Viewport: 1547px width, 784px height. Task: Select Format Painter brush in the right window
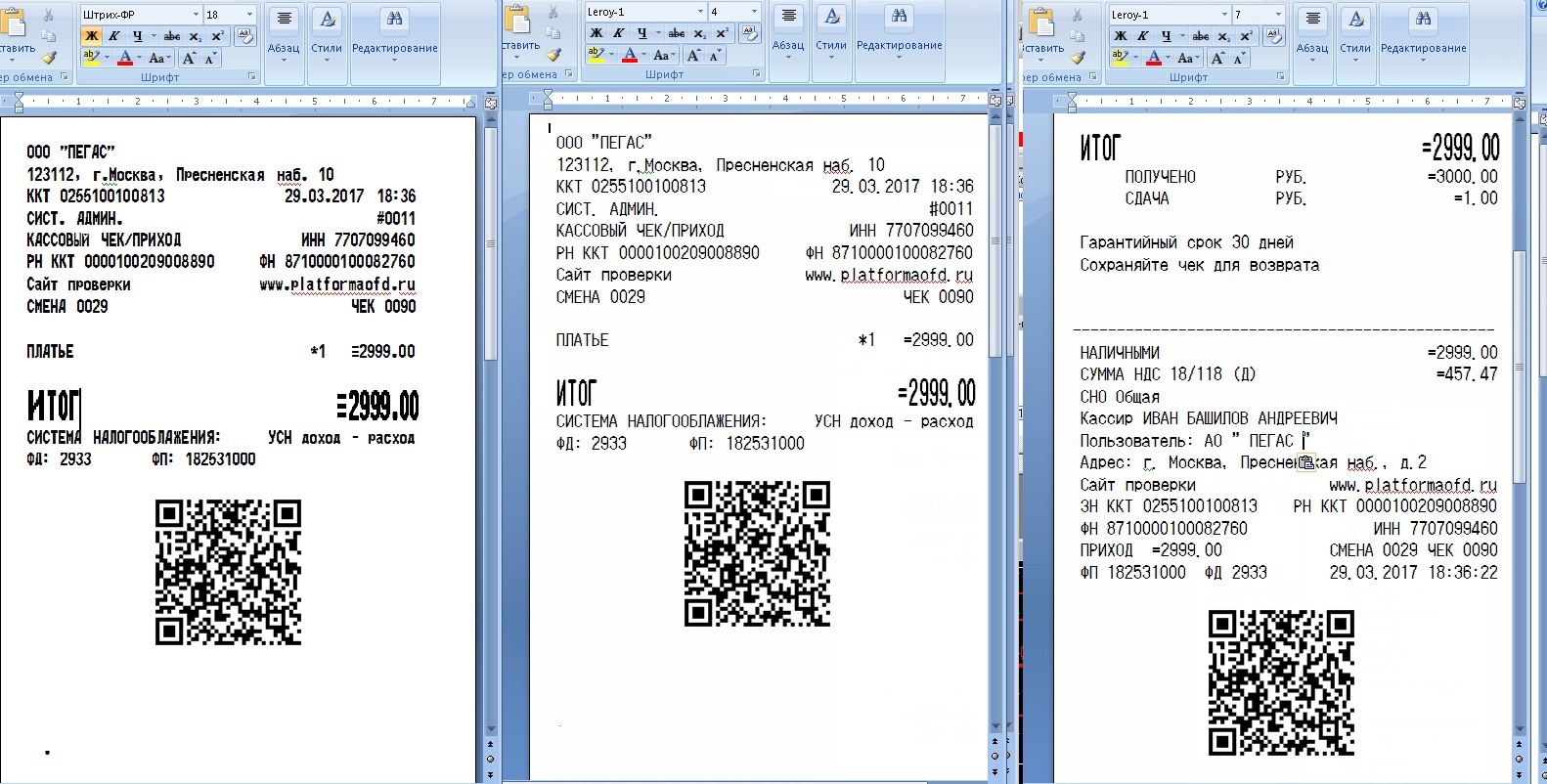1078,58
